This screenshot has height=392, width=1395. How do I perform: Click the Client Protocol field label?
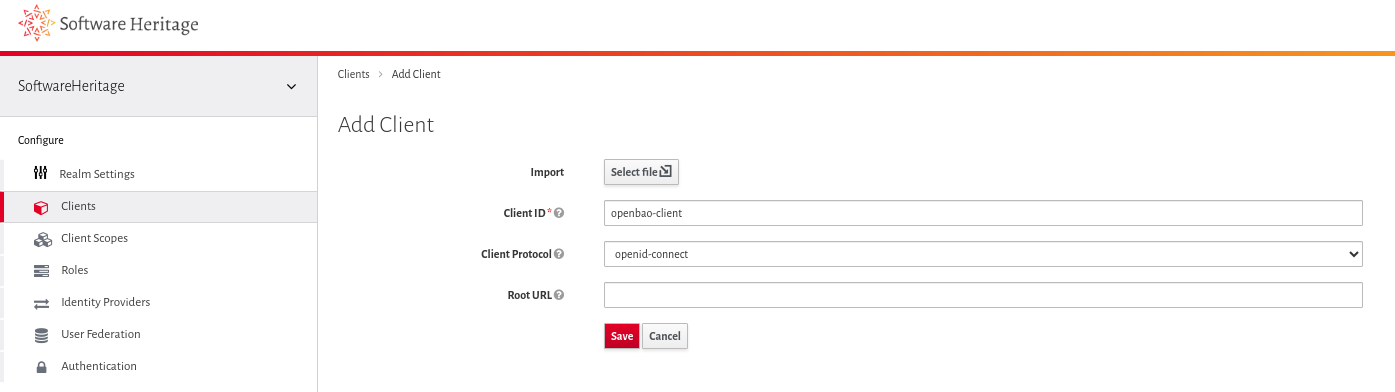(x=516, y=254)
